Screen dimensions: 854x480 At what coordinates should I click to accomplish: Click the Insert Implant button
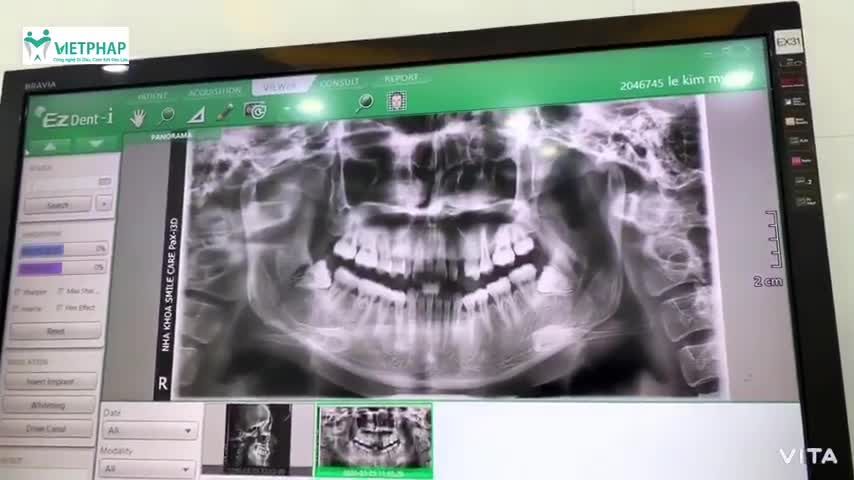[50, 381]
